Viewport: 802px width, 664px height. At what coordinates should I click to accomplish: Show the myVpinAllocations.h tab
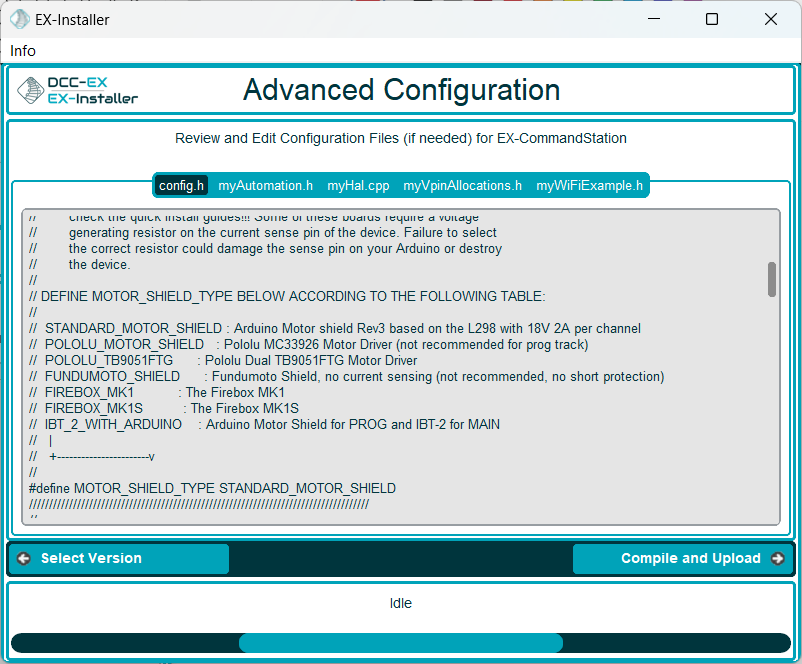coord(462,185)
